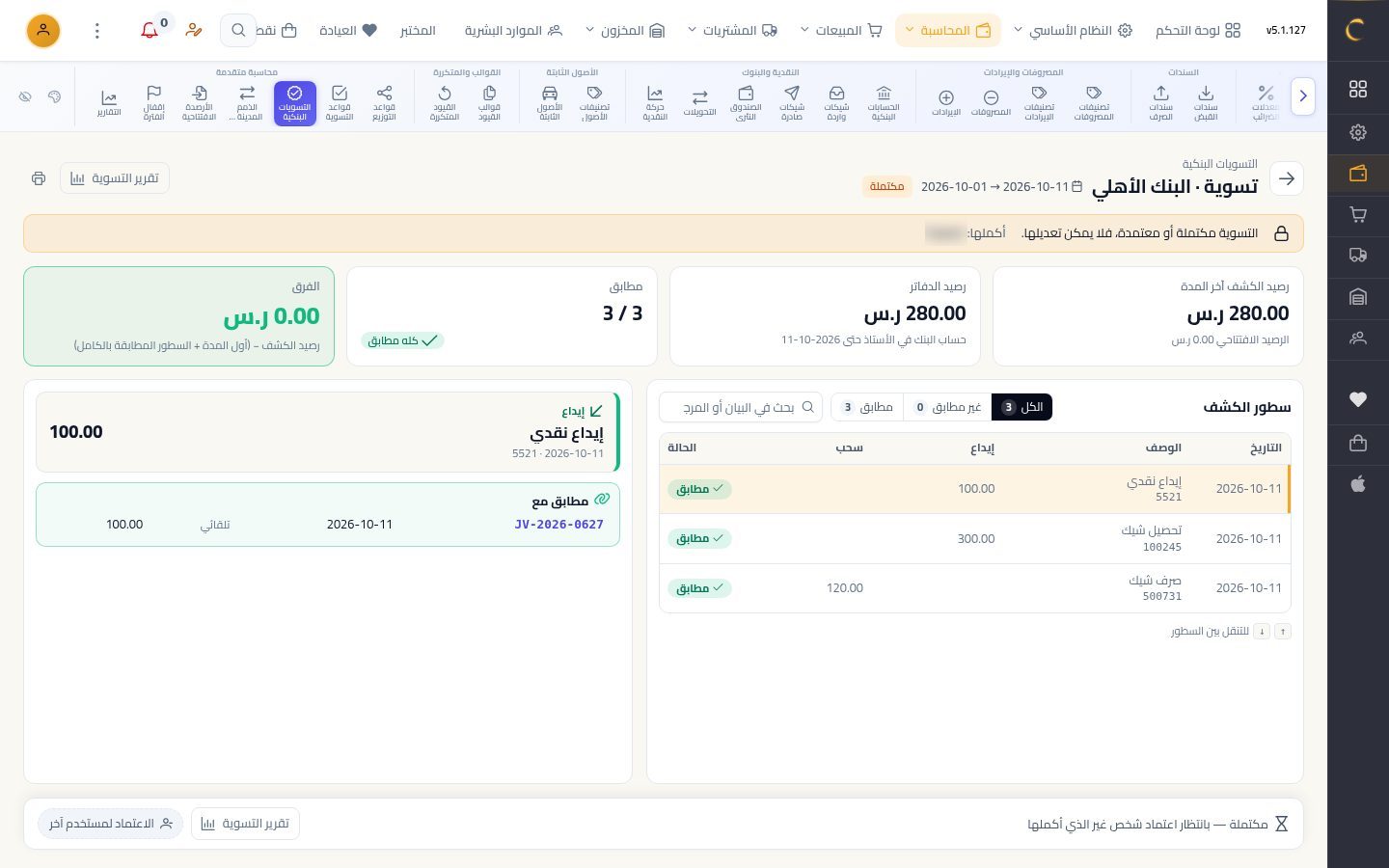Open تصنيفات الإيرادات in the ribbon
1389x868 pixels.
pyautogui.click(x=1039, y=103)
